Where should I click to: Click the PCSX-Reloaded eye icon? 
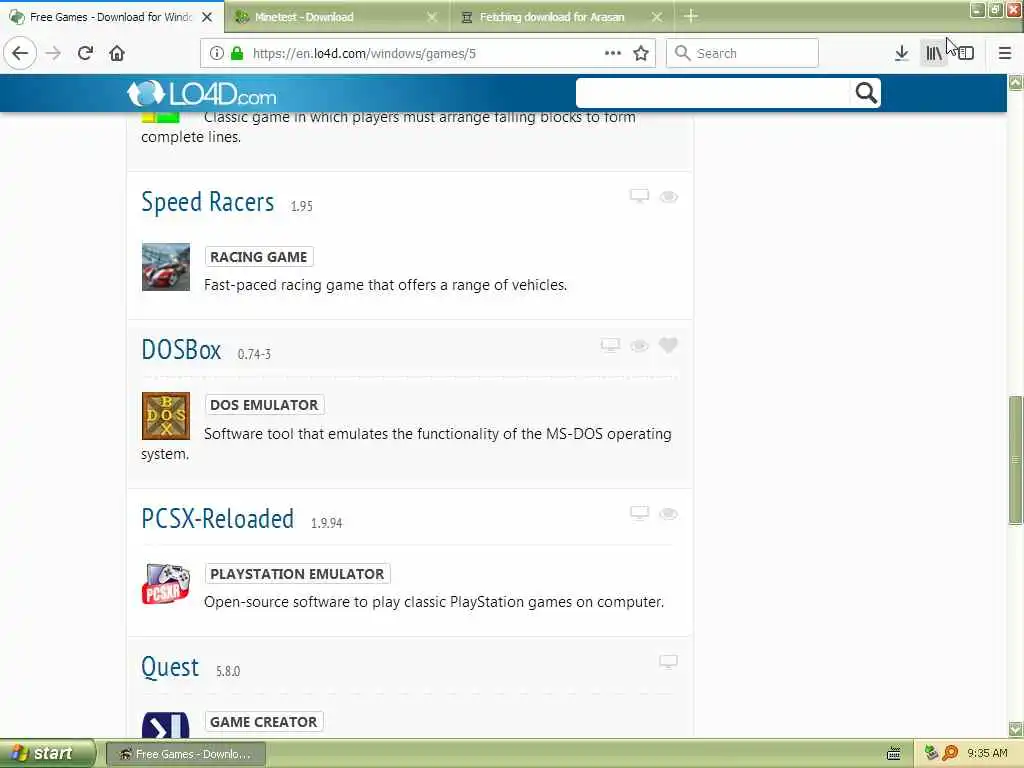[668, 514]
